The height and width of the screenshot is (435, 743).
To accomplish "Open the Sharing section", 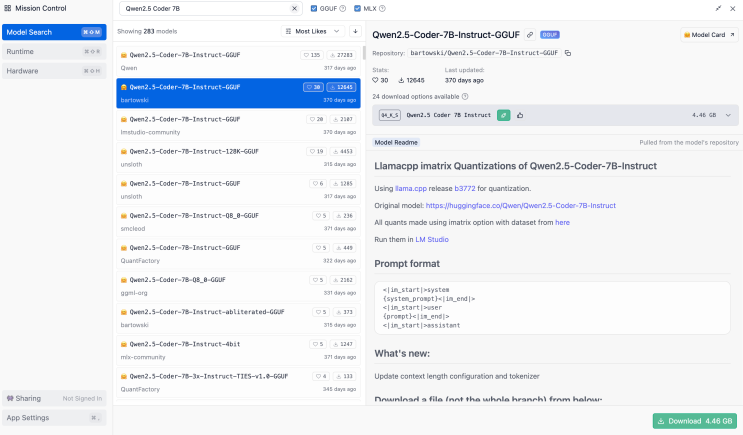I will tap(54, 399).
